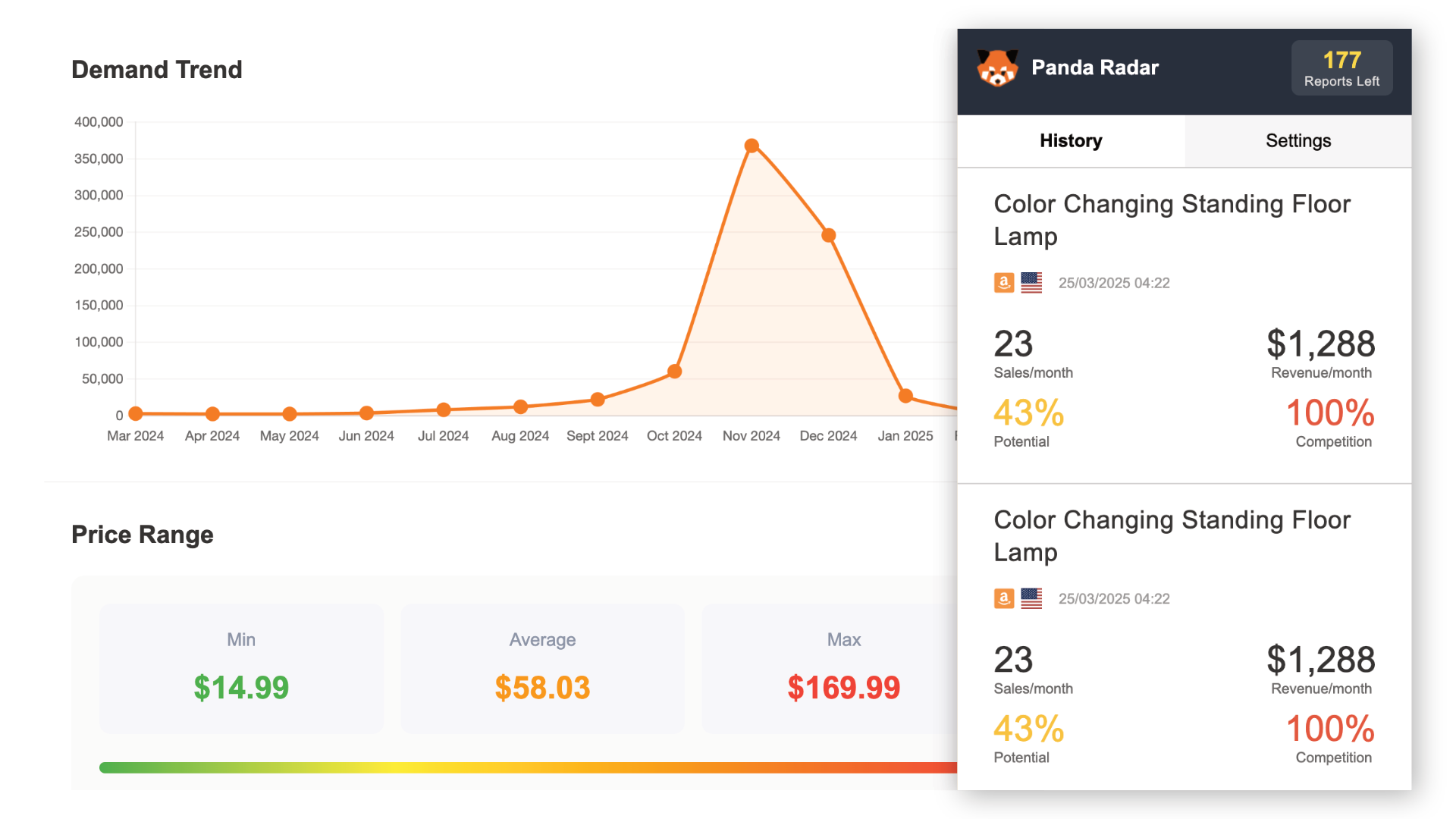The height and width of the screenshot is (819, 1456).
Task: Click the Min price $14.99 card
Action: coord(241,668)
